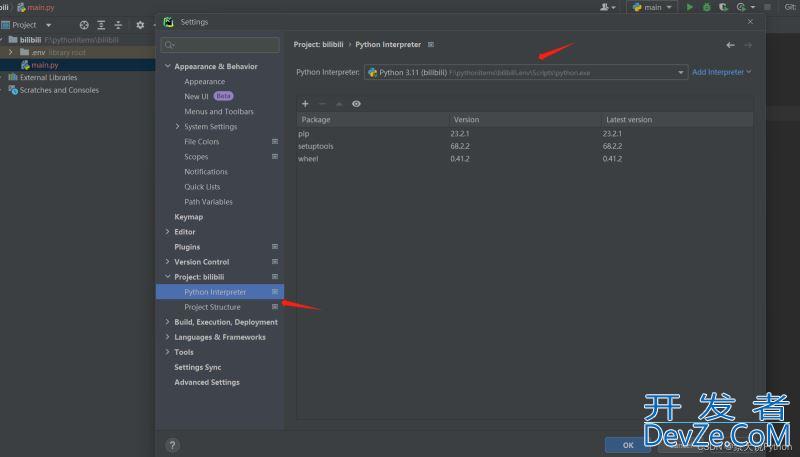Run with coverage icon in the toolbar

coord(723,7)
